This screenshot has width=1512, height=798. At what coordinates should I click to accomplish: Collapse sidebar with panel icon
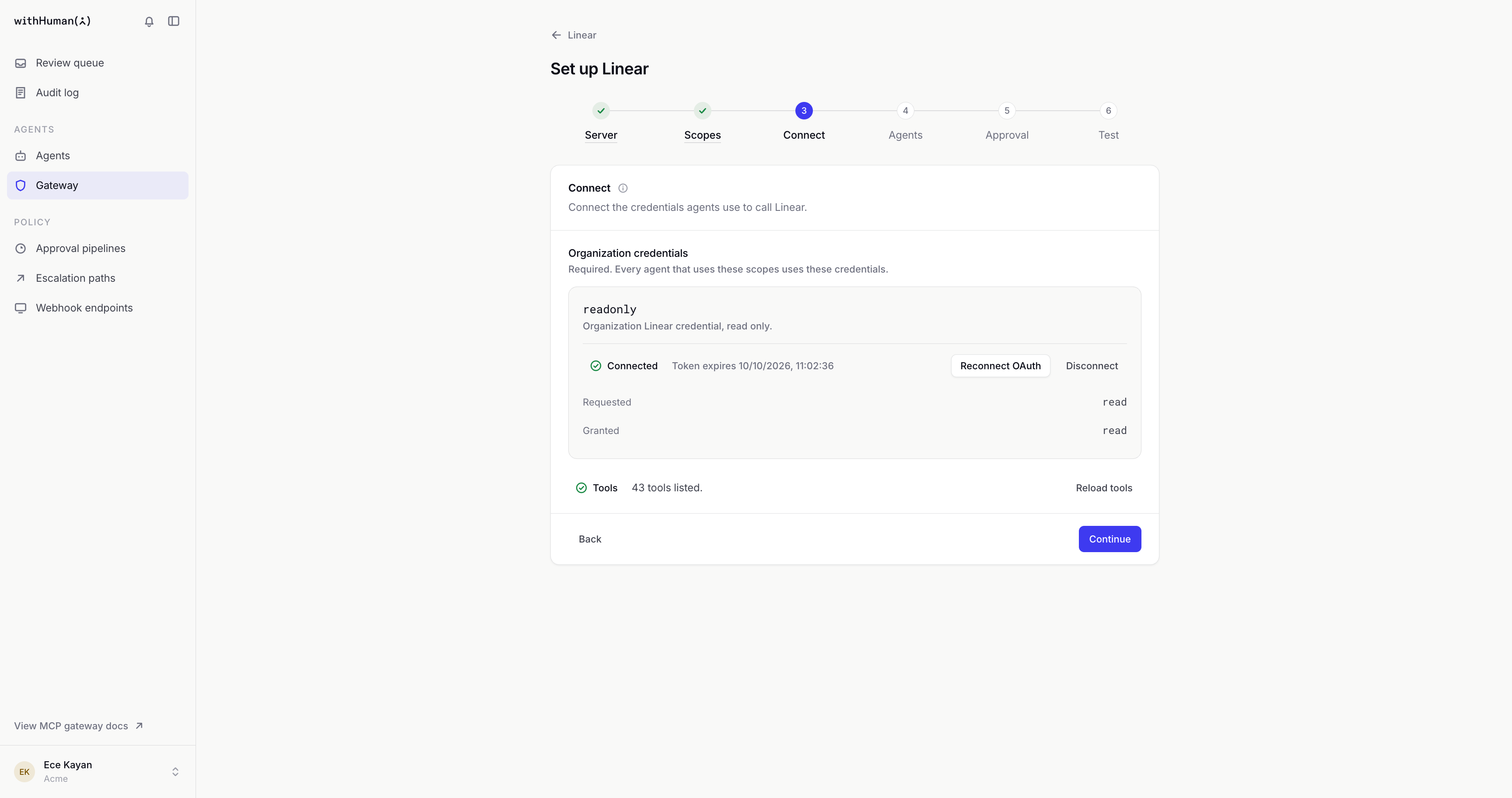174,21
